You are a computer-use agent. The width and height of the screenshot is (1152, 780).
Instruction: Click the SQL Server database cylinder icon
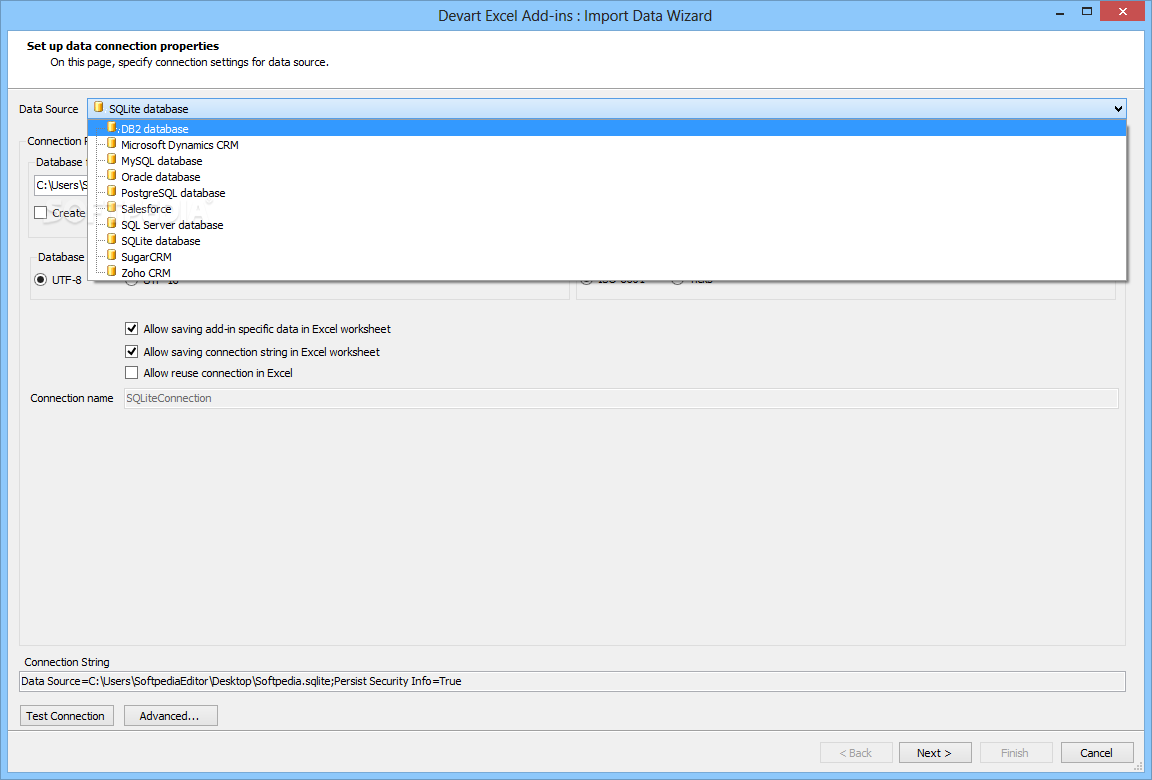(x=112, y=224)
